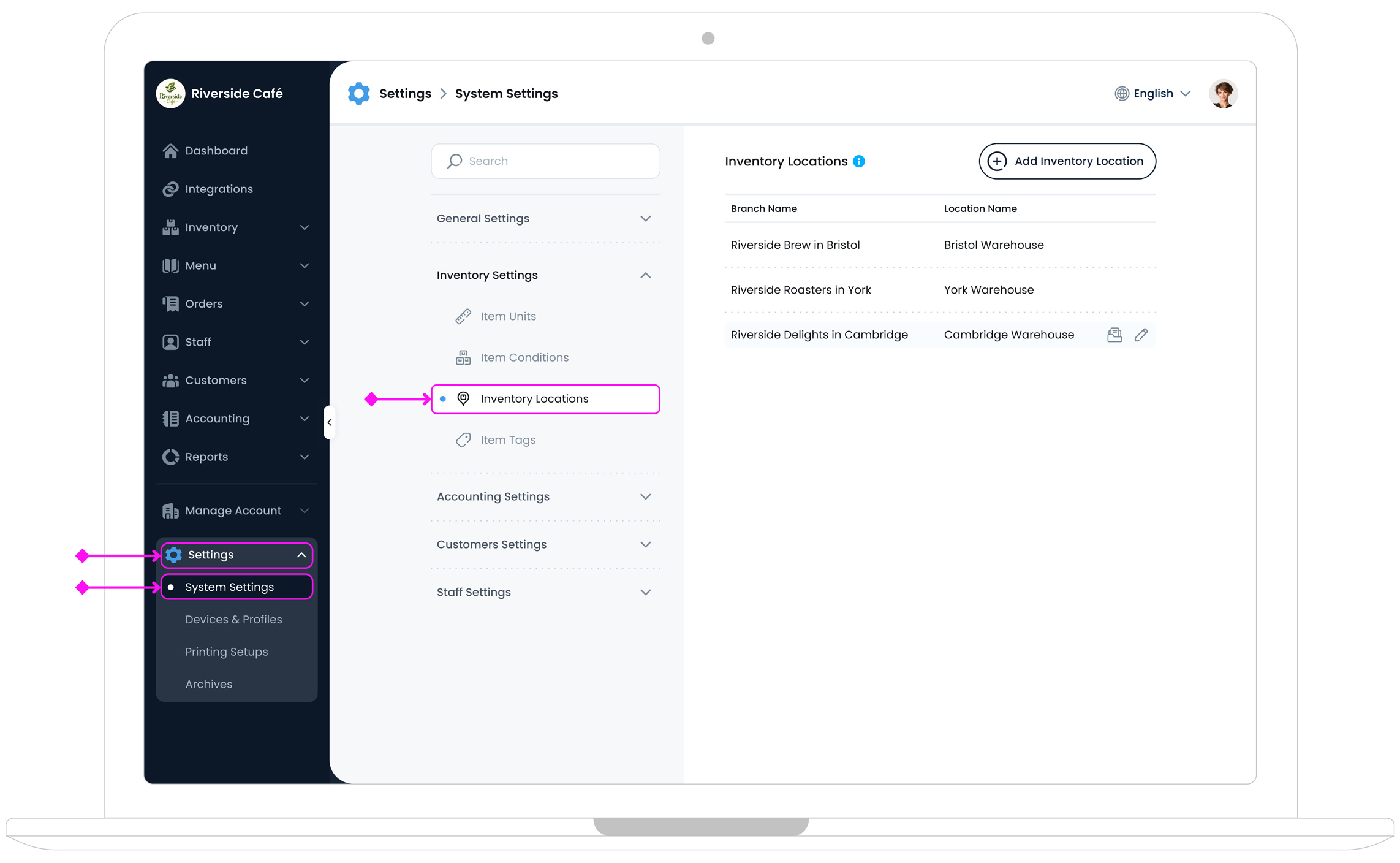Screen dimensions: 1400x863
Task: Select Item Tags in Inventory Settings
Action: coord(507,440)
